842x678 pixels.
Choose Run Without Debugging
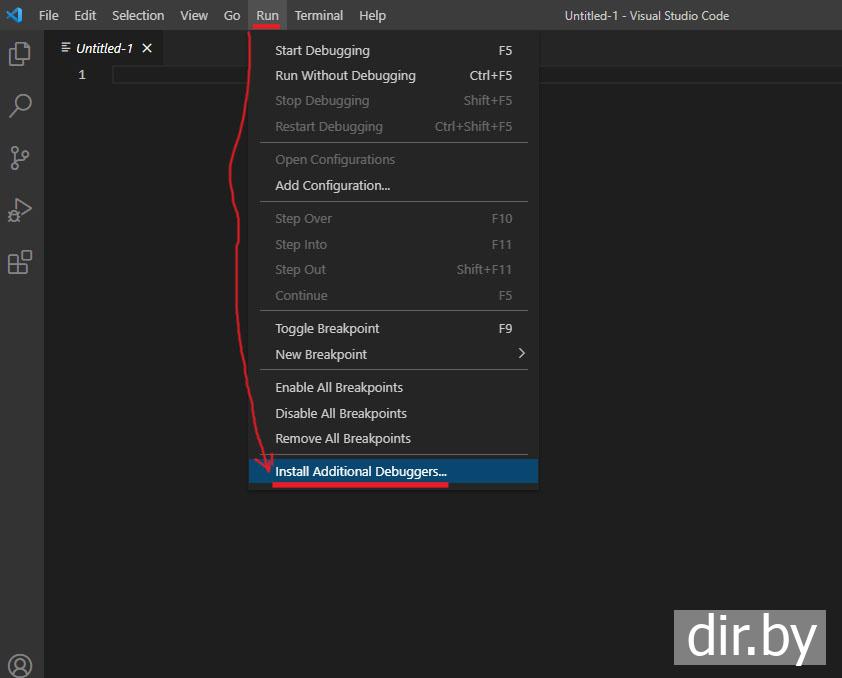tap(345, 75)
